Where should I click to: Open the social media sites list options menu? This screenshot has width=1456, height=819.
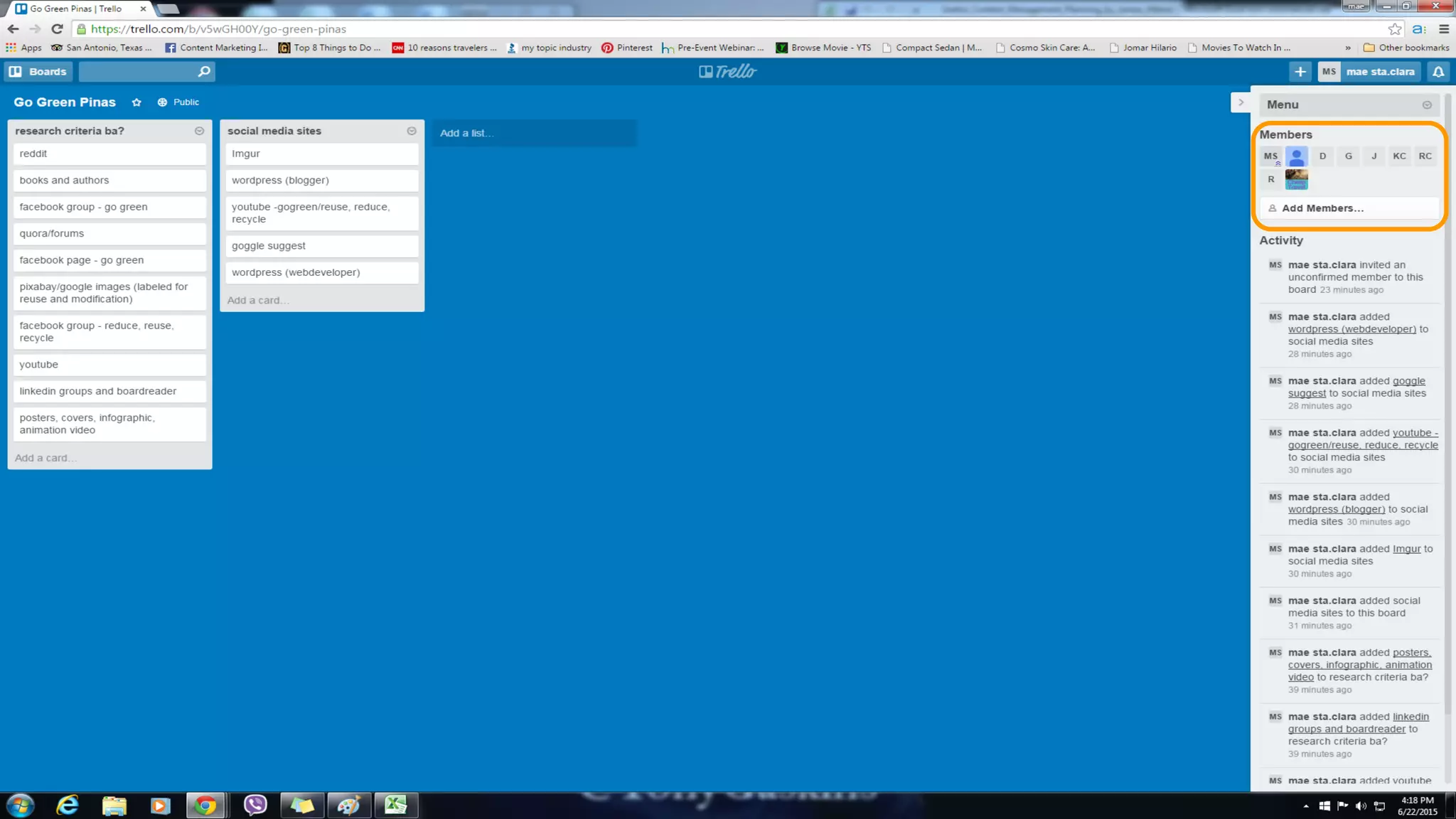coord(412,131)
